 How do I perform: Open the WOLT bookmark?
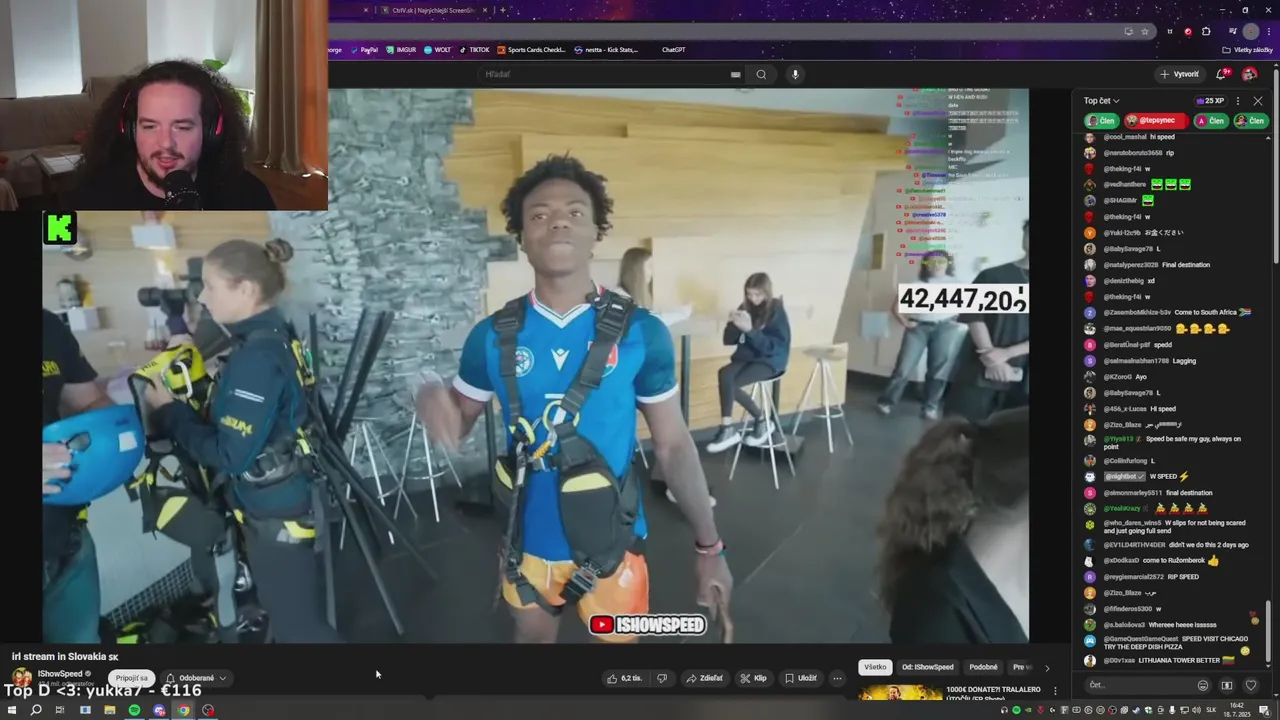[x=437, y=49]
